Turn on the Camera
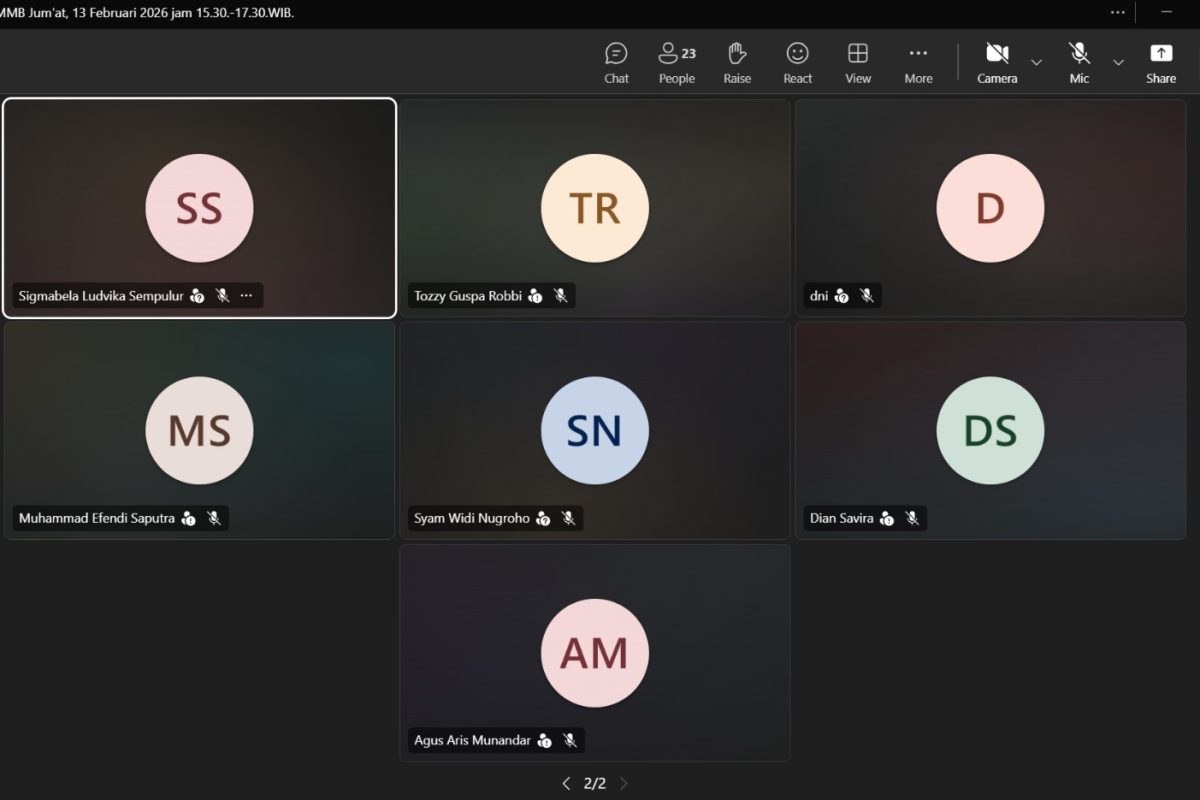 [x=996, y=63]
